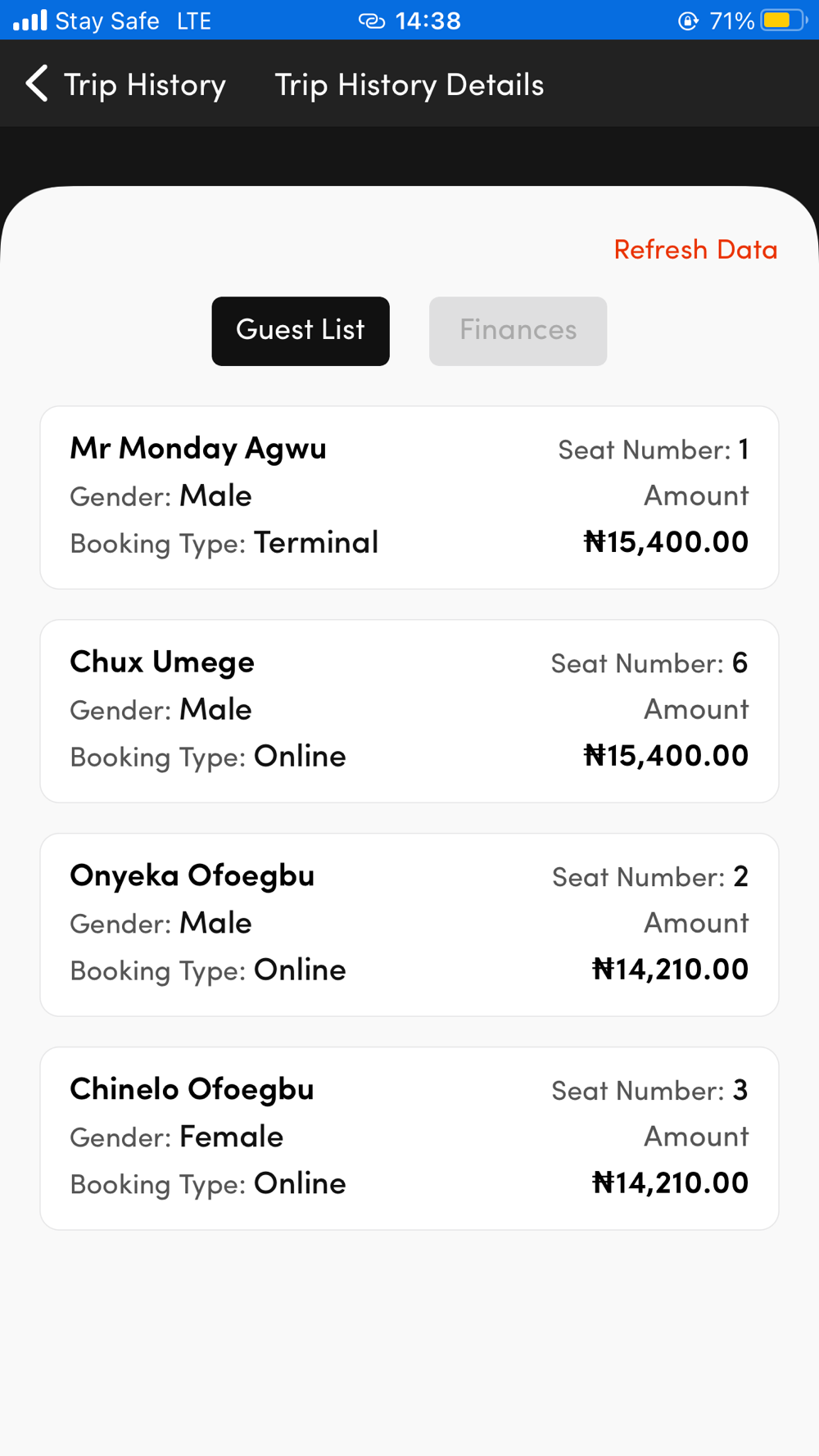Open Mr Monday Agwu guest card
819x1456 pixels.
(409, 497)
